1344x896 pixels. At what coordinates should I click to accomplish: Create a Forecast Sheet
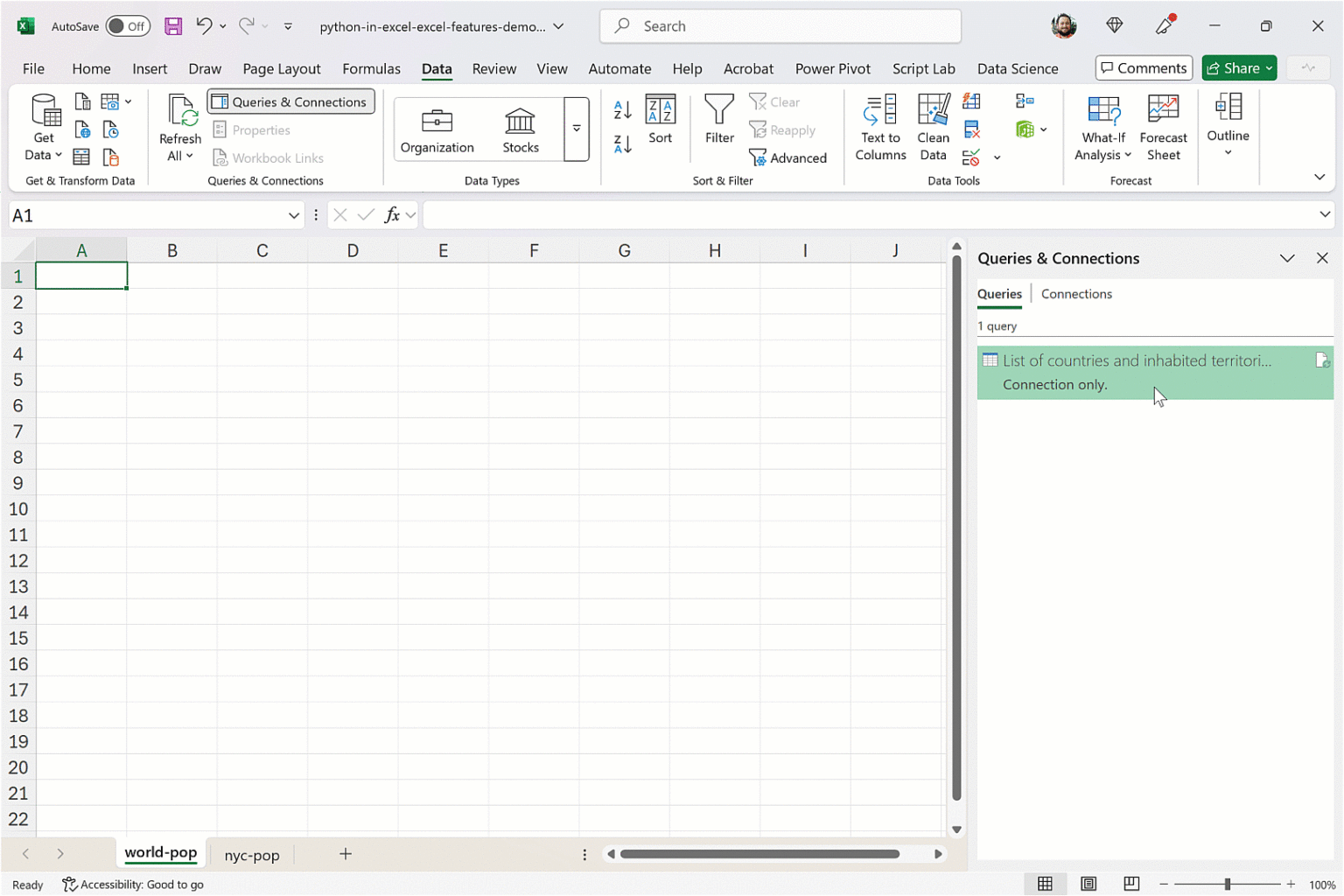(x=1163, y=128)
